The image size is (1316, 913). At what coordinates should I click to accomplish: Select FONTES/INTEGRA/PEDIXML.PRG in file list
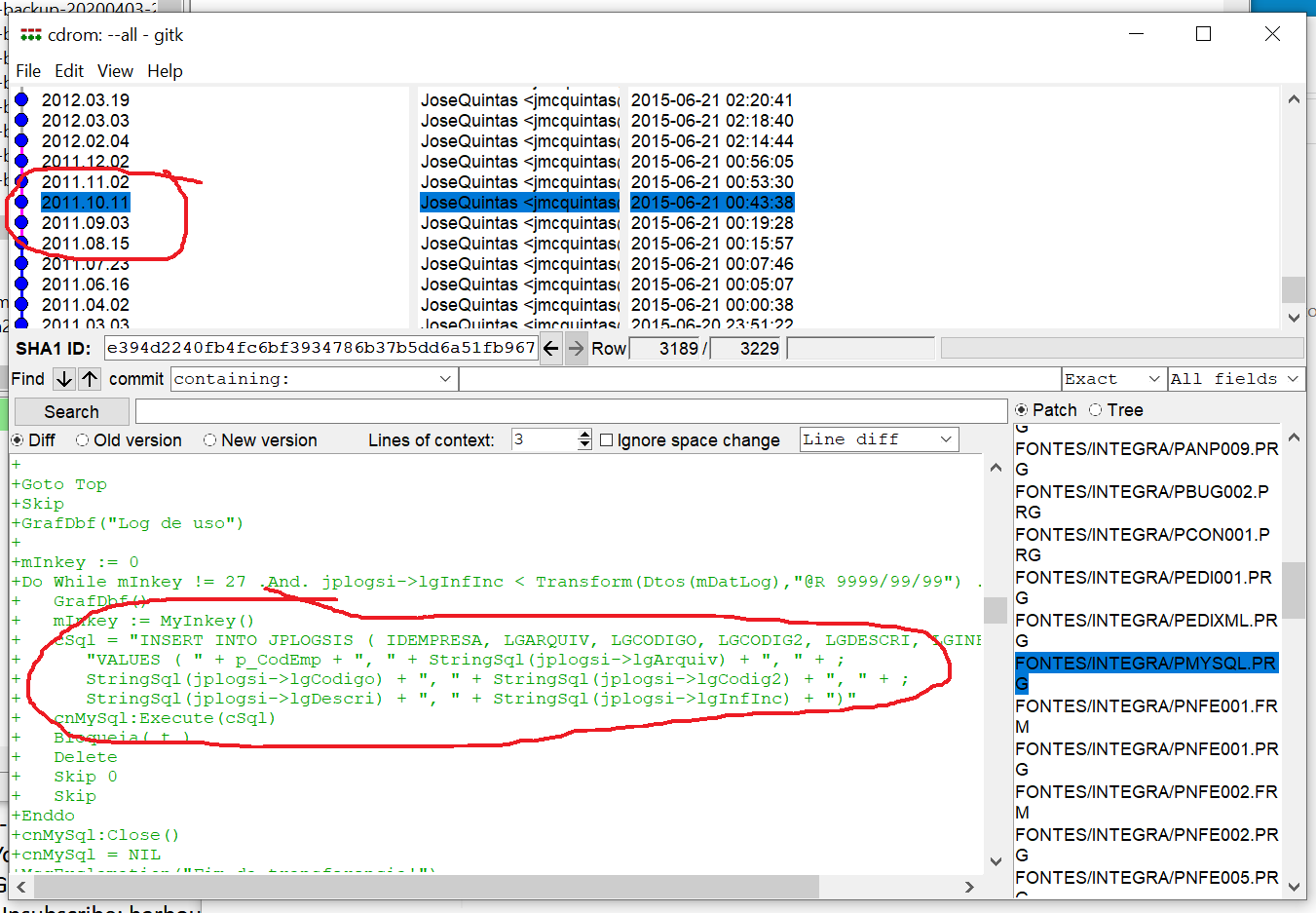coord(1146,621)
